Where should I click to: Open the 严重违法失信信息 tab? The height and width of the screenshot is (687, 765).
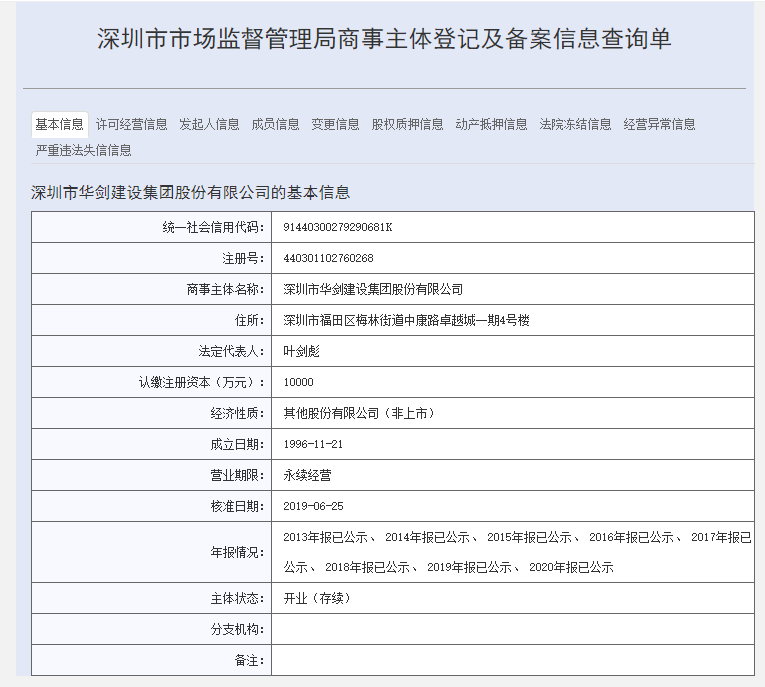(83, 150)
